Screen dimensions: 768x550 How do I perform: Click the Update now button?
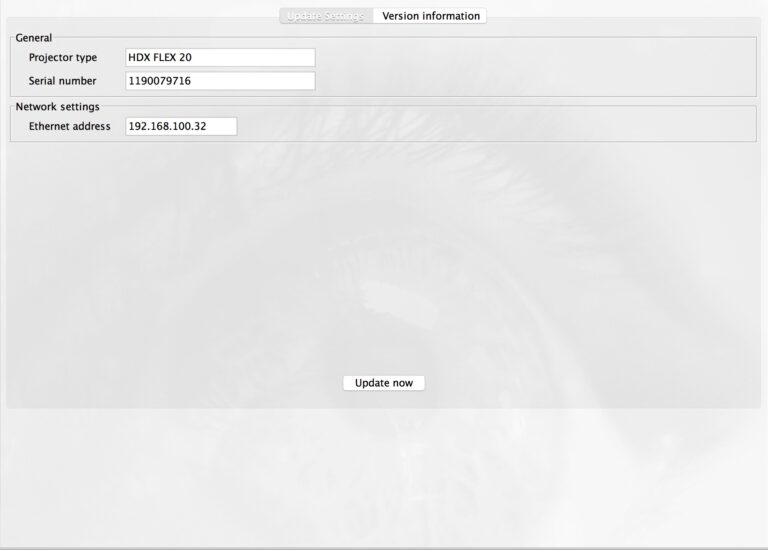(x=384, y=383)
